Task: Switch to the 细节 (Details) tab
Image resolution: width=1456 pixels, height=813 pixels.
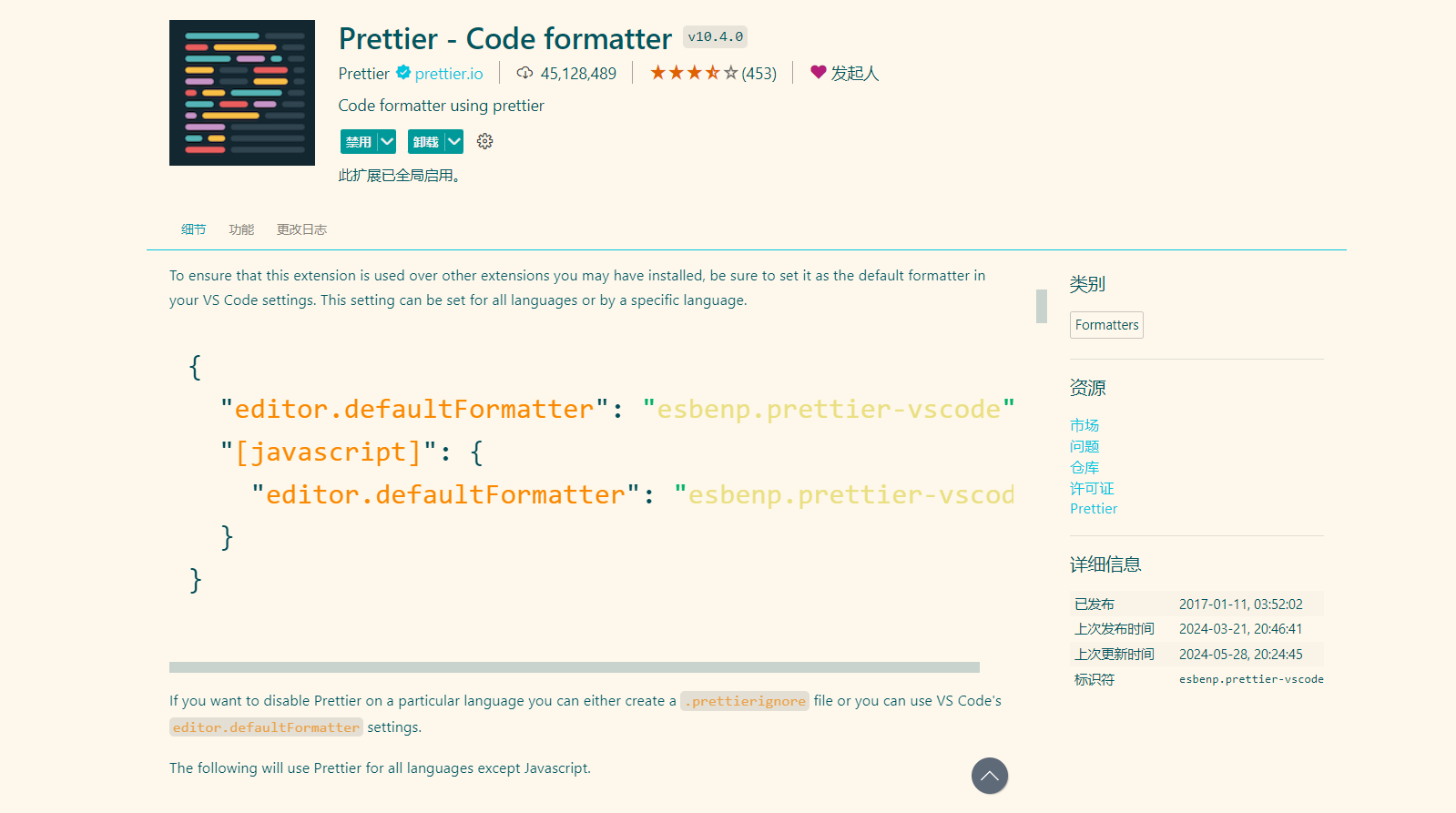Action: (x=193, y=229)
